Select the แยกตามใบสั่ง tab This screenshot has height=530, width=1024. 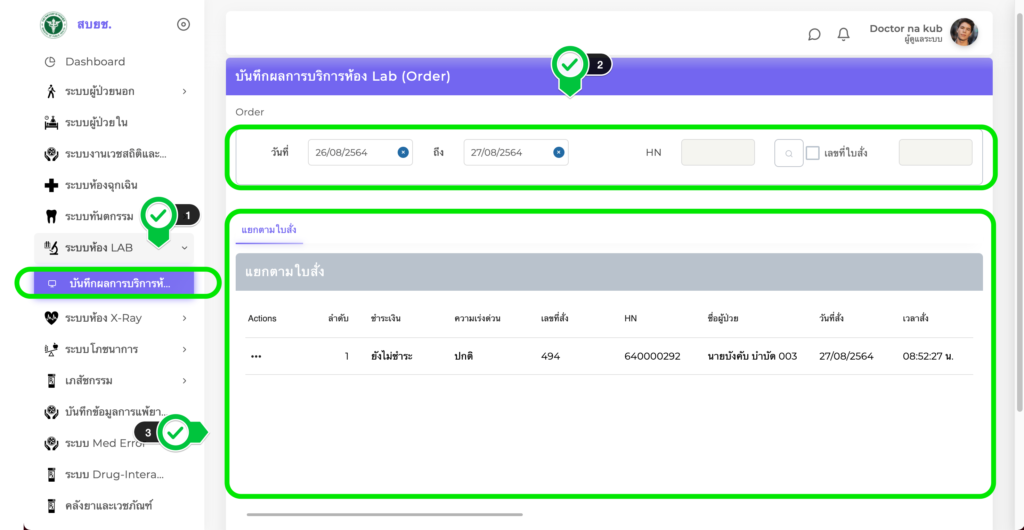point(269,230)
